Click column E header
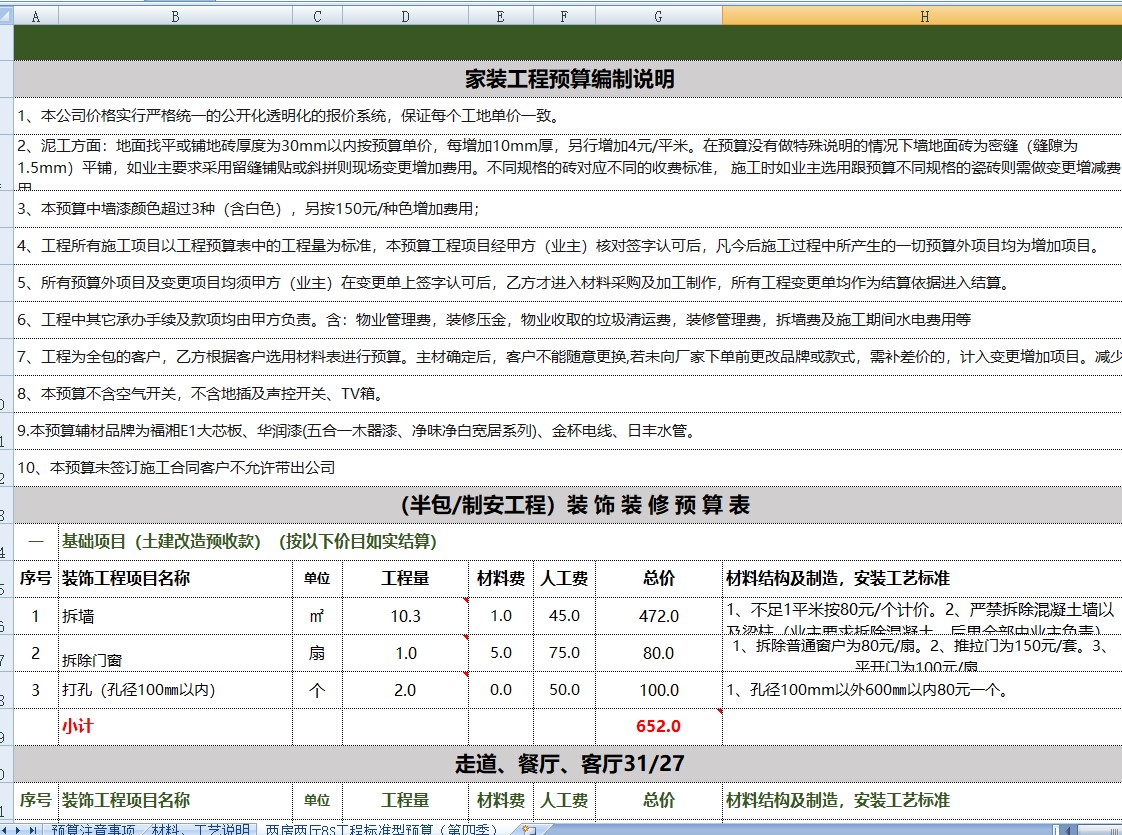This screenshot has height=835, width=1122. tap(500, 16)
